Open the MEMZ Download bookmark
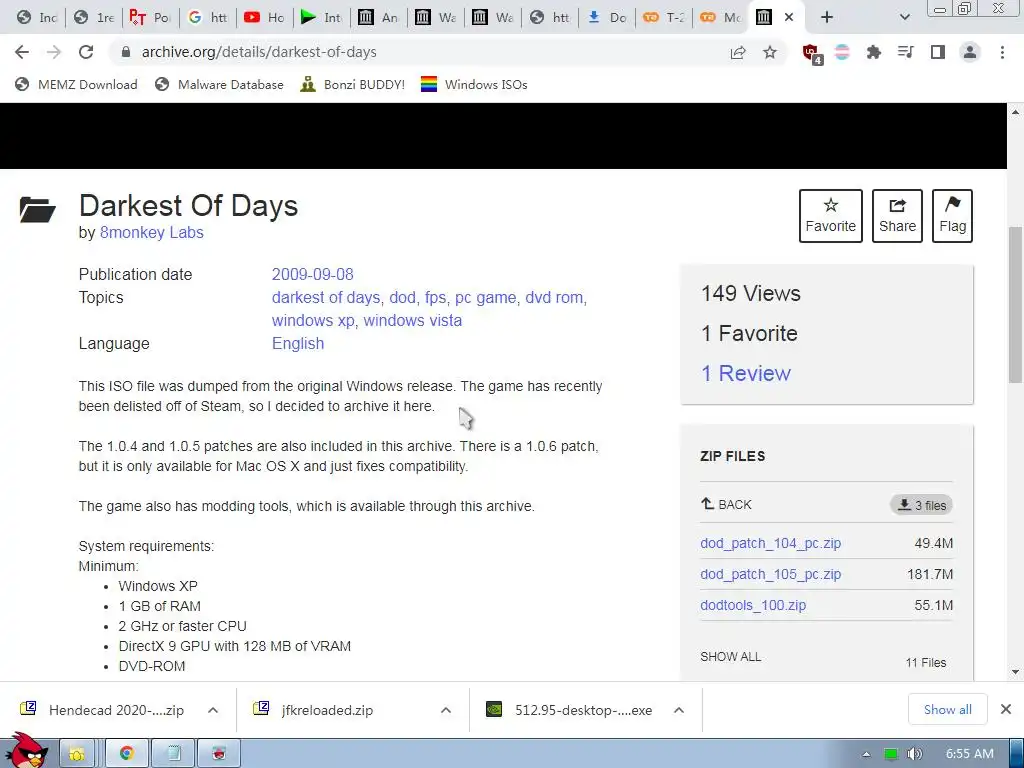 tap(76, 84)
